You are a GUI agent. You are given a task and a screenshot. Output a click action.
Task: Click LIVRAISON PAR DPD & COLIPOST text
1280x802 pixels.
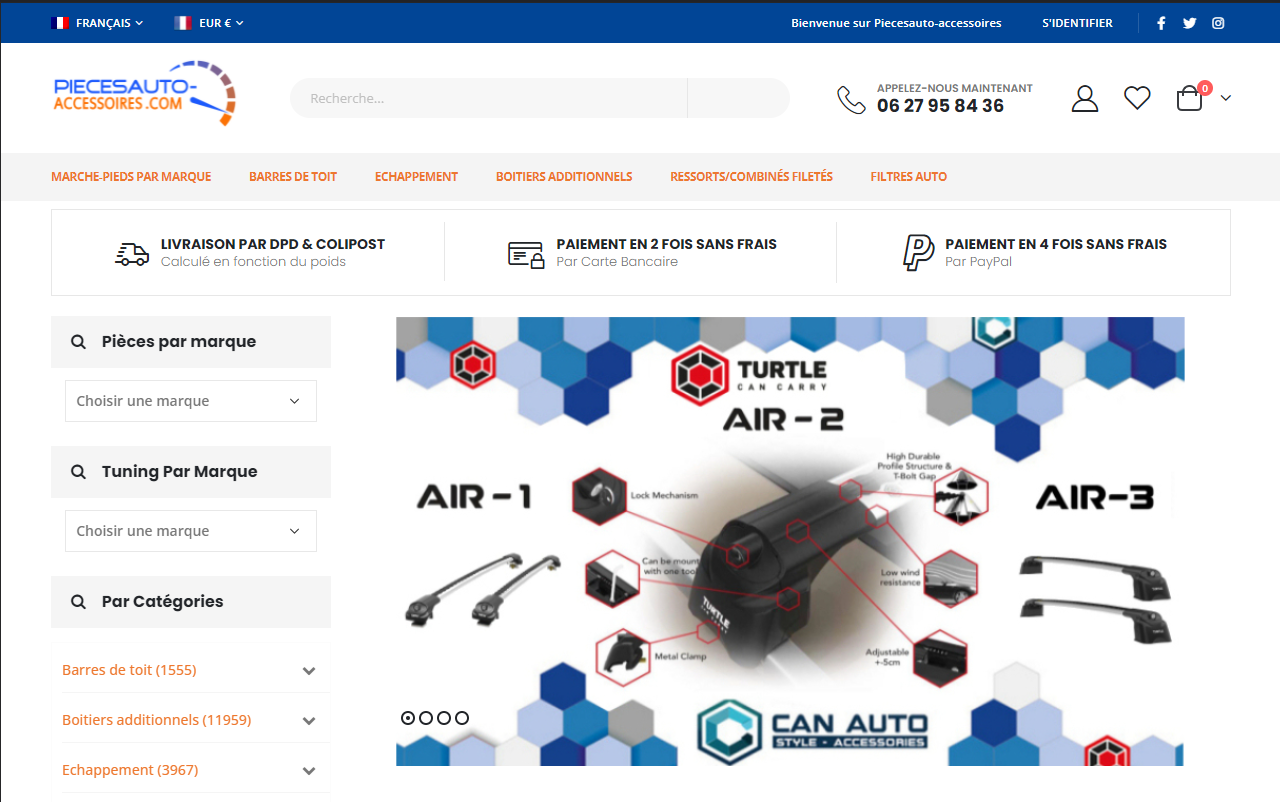273,244
